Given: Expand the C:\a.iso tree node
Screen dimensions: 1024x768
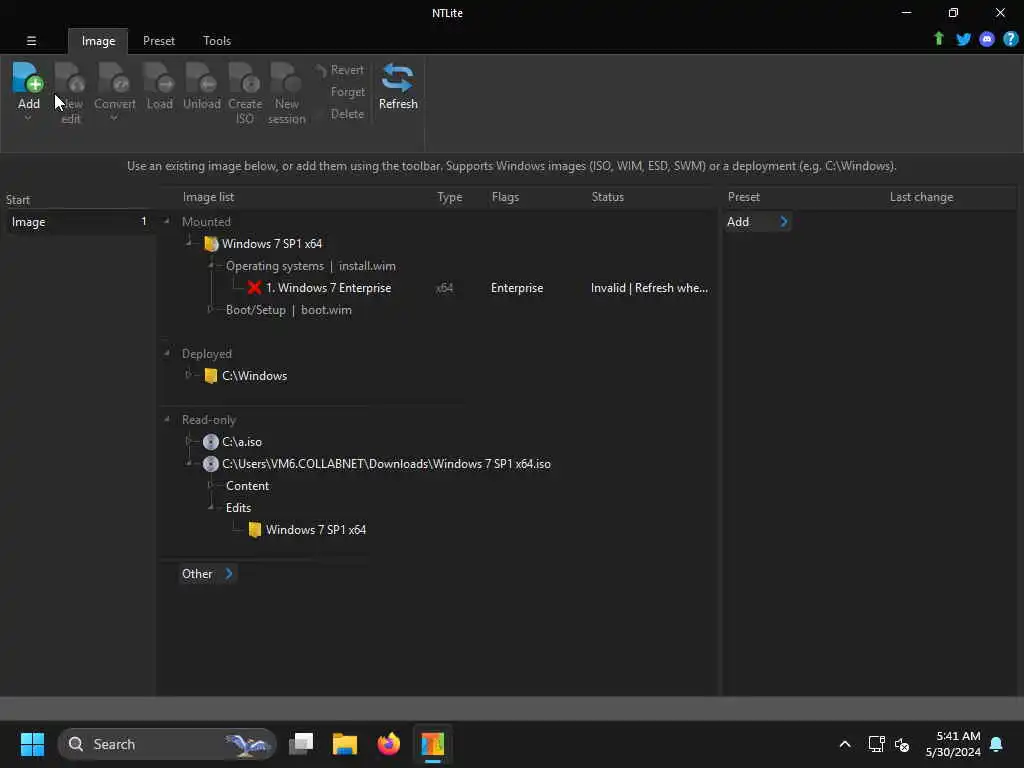Looking at the screenshot, I should coord(188,441).
